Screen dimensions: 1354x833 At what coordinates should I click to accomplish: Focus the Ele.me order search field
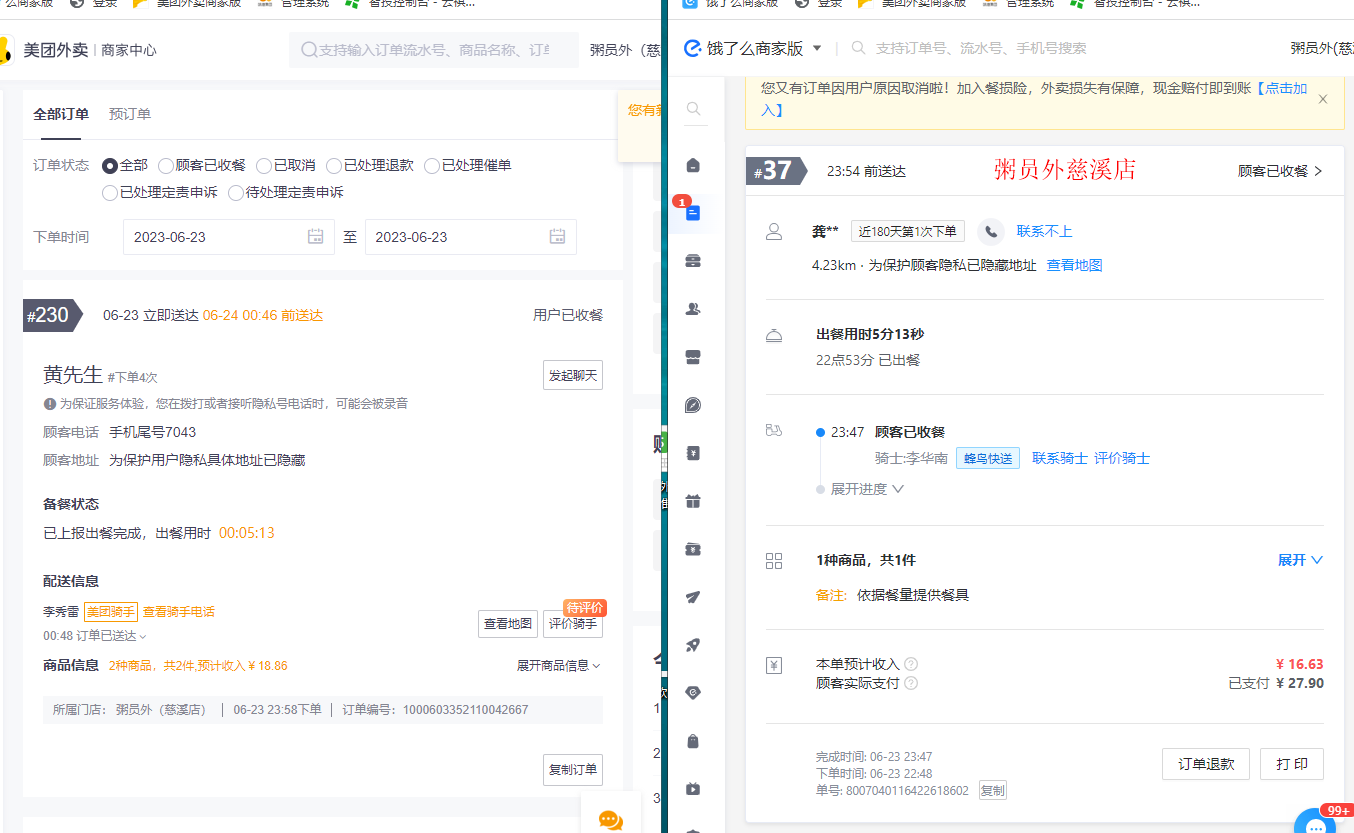(x=980, y=48)
